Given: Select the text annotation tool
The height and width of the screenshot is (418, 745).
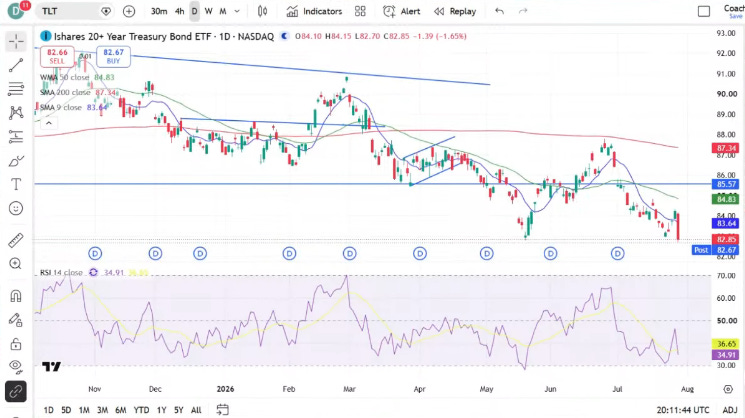Looking at the screenshot, I should coord(16,184).
